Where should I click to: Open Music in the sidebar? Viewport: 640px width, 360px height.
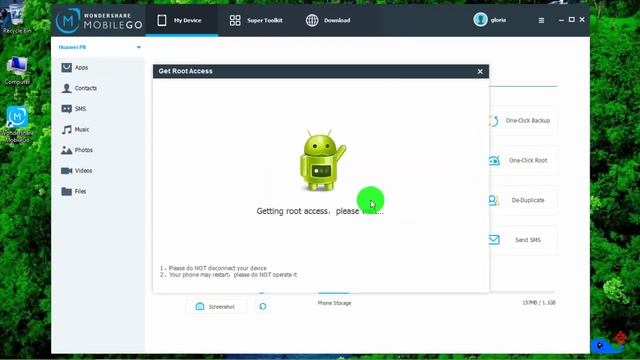76,129
